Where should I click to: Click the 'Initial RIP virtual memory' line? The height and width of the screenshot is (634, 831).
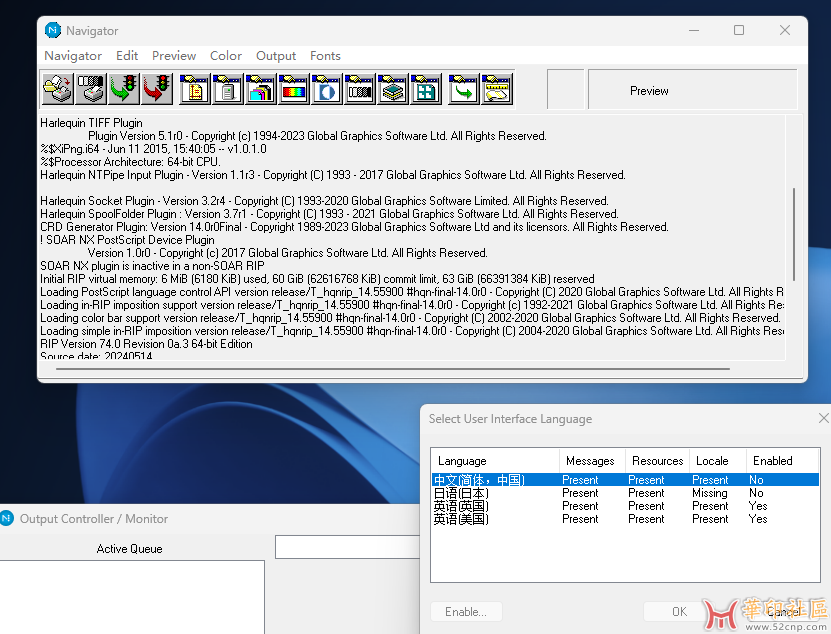tap(317, 279)
